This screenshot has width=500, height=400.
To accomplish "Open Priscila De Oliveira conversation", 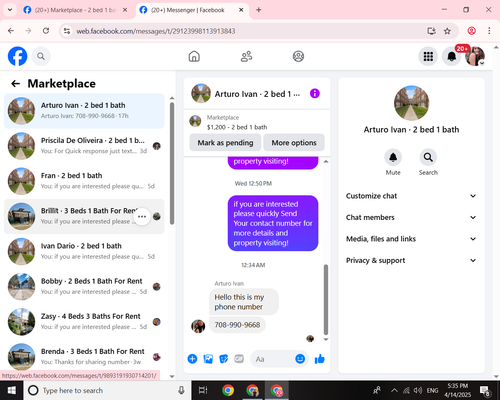I will (x=84, y=146).
